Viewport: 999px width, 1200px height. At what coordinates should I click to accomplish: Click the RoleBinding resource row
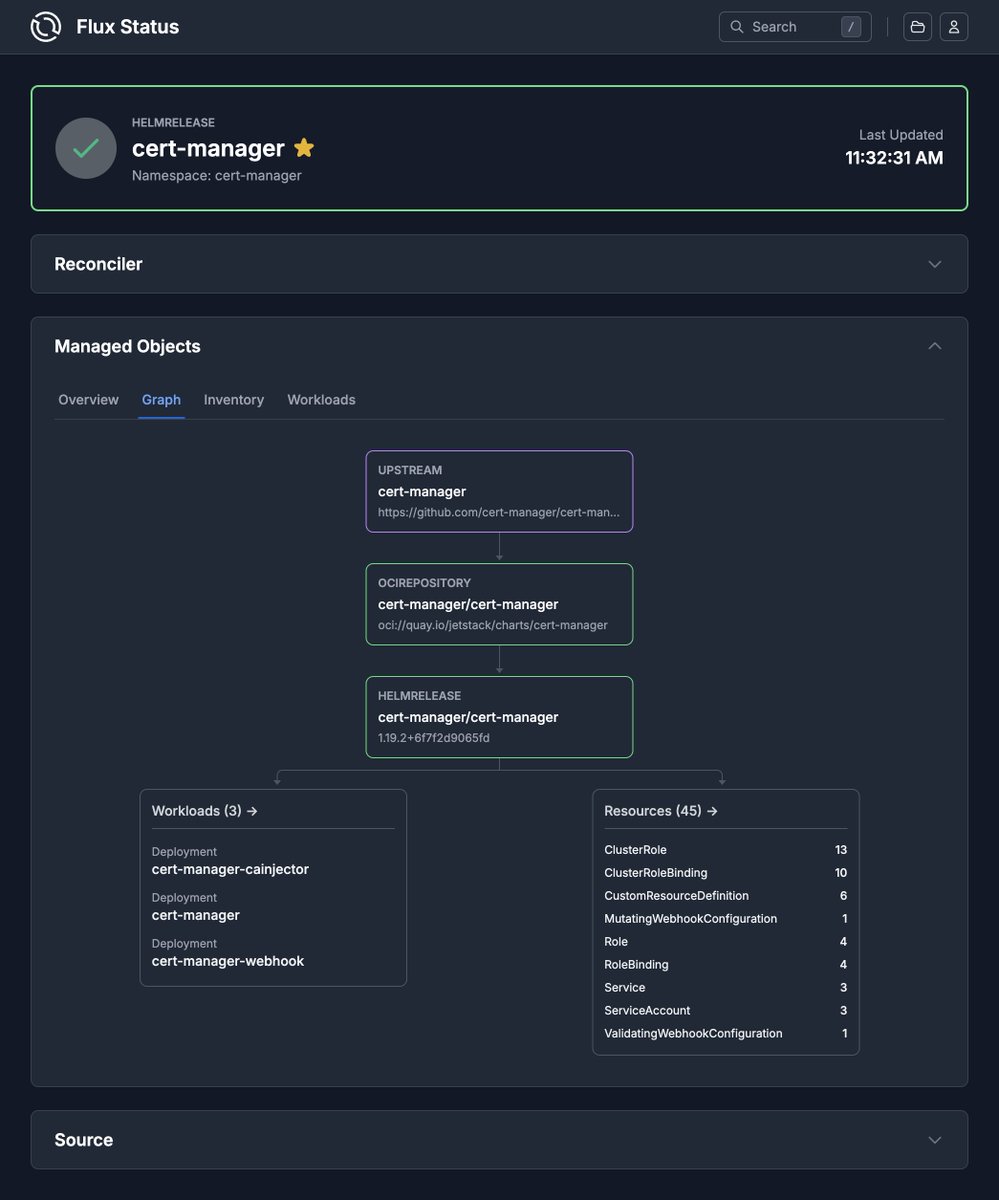point(726,965)
